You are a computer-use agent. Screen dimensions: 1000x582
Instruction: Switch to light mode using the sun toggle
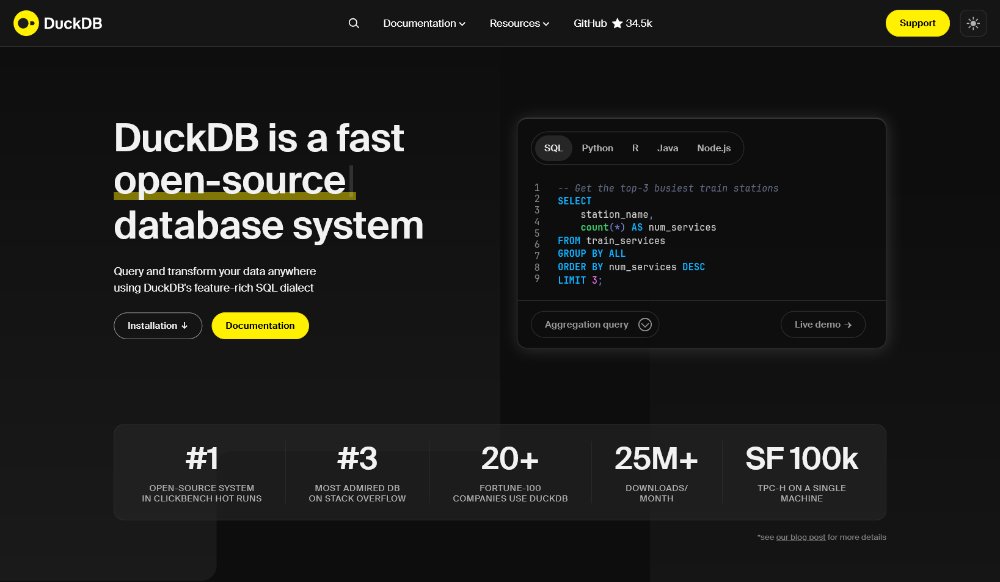tap(973, 23)
